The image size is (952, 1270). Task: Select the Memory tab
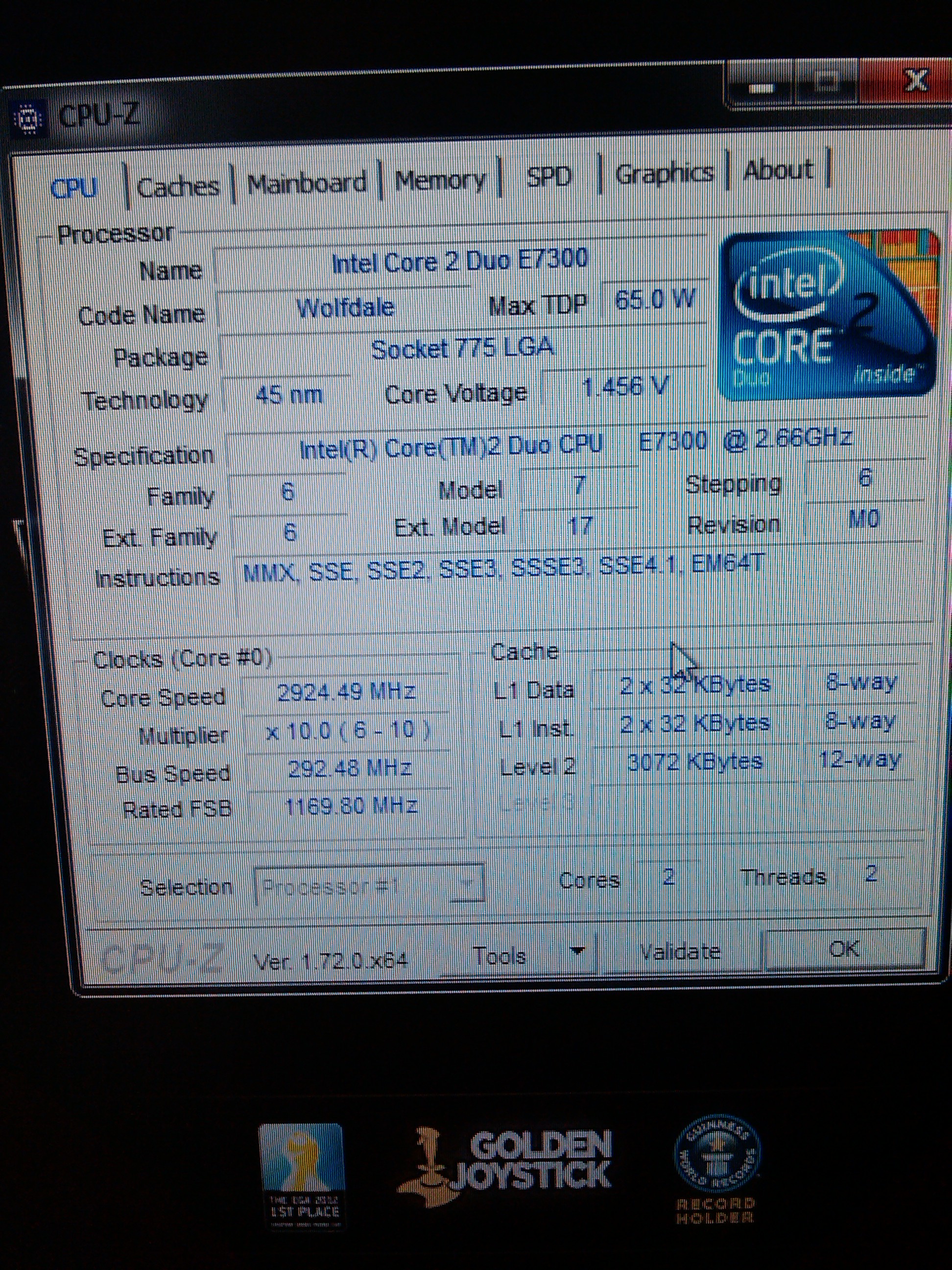point(441,180)
